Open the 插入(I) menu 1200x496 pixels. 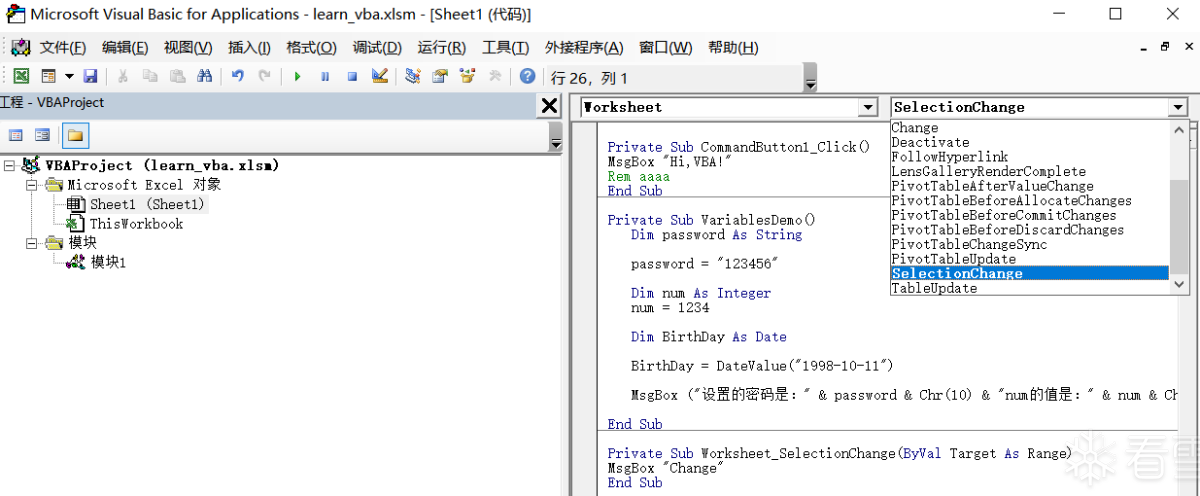click(249, 48)
